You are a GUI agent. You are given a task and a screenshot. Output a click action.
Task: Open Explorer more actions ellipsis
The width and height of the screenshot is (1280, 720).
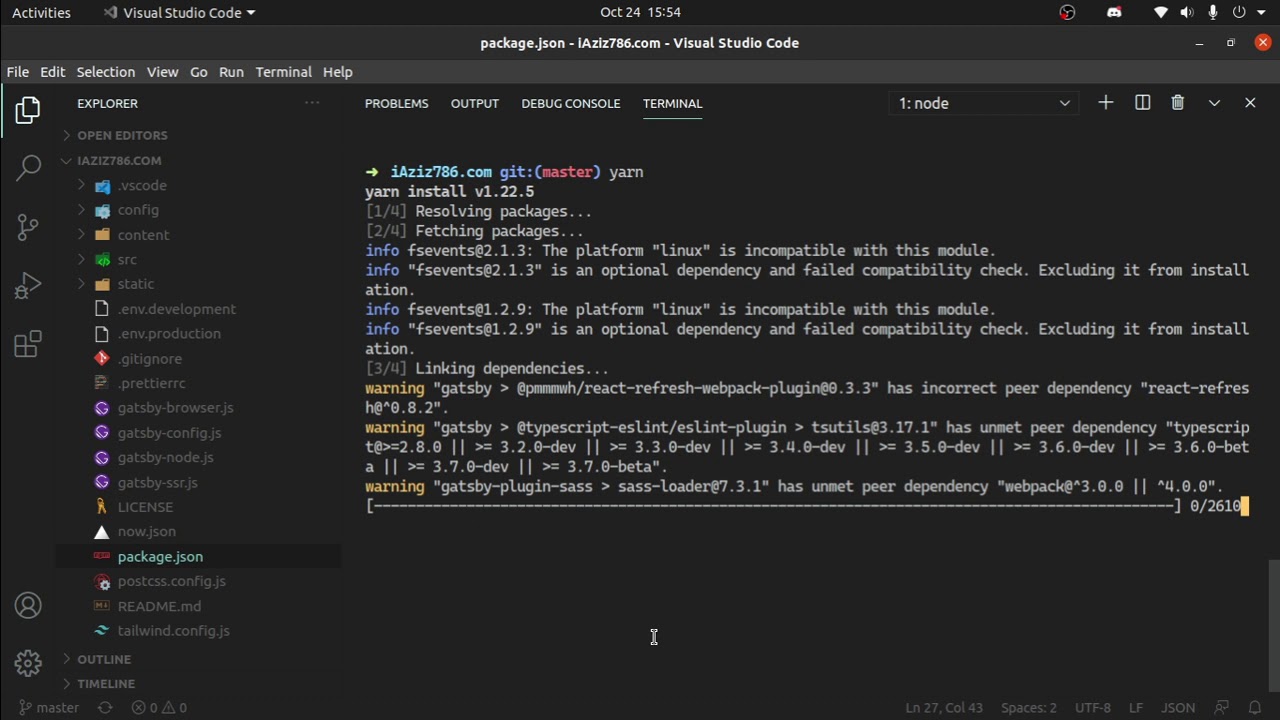click(312, 103)
